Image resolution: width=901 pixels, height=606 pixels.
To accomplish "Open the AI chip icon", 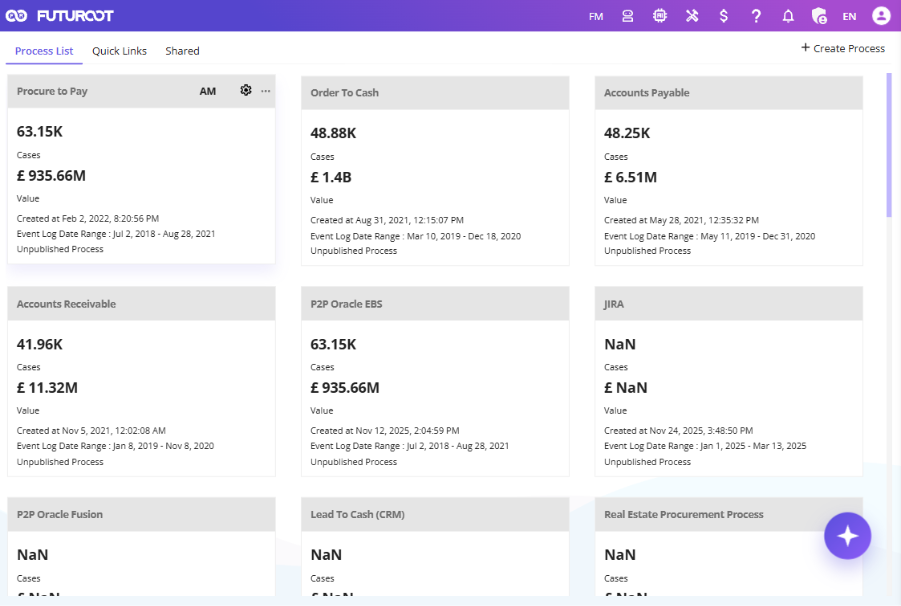I will [660, 16].
